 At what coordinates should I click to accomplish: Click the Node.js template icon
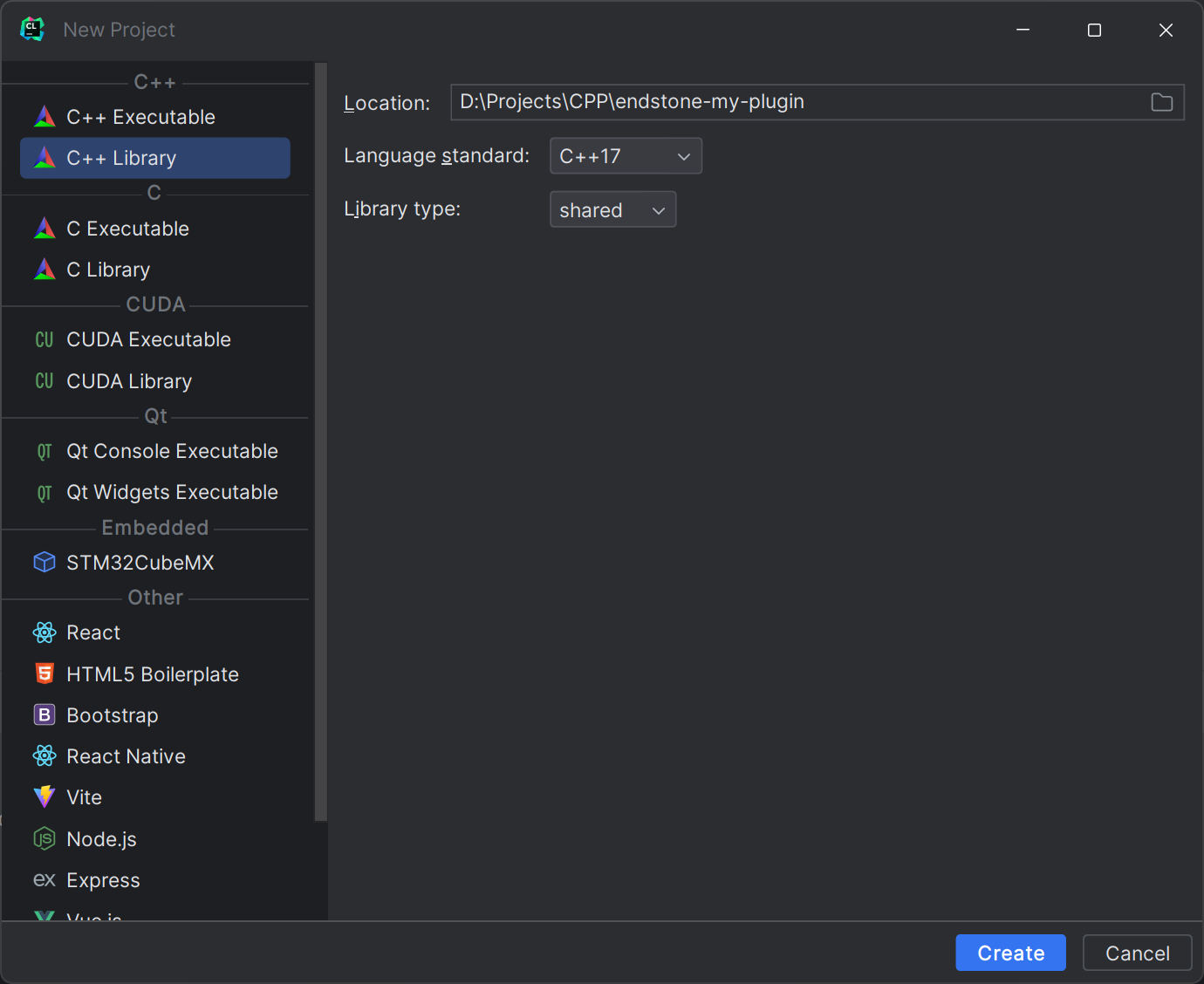click(44, 838)
